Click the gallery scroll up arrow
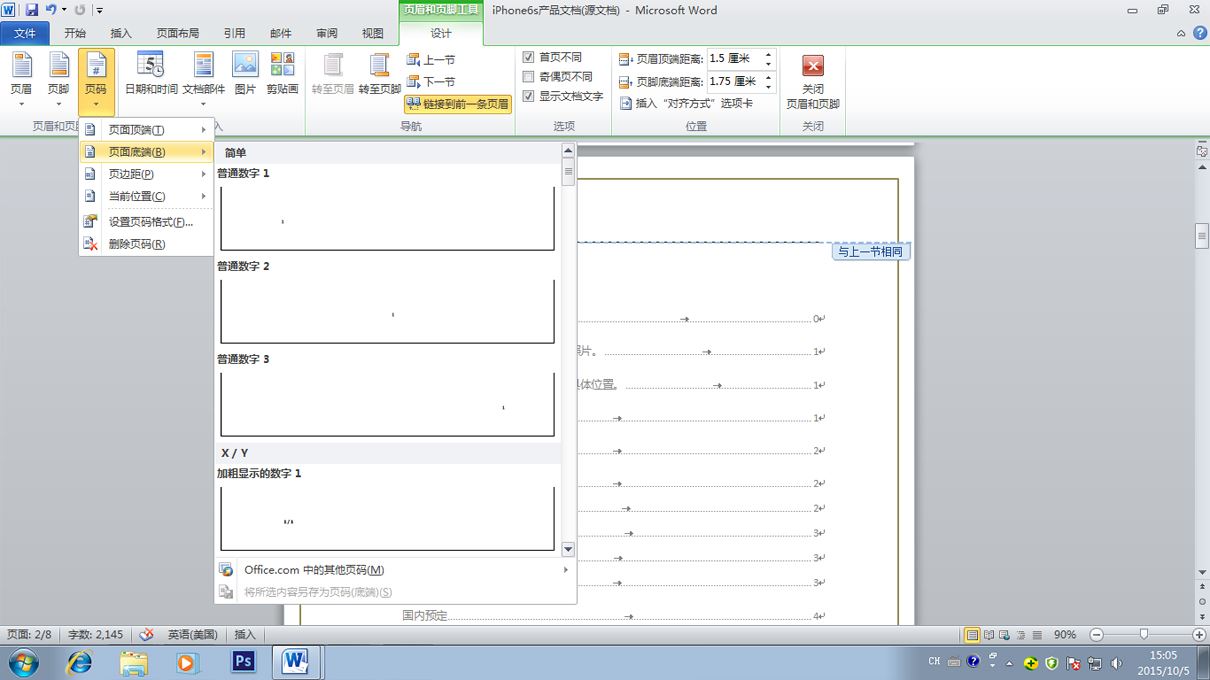Viewport: 1210px width, 680px height. coord(568,151)
